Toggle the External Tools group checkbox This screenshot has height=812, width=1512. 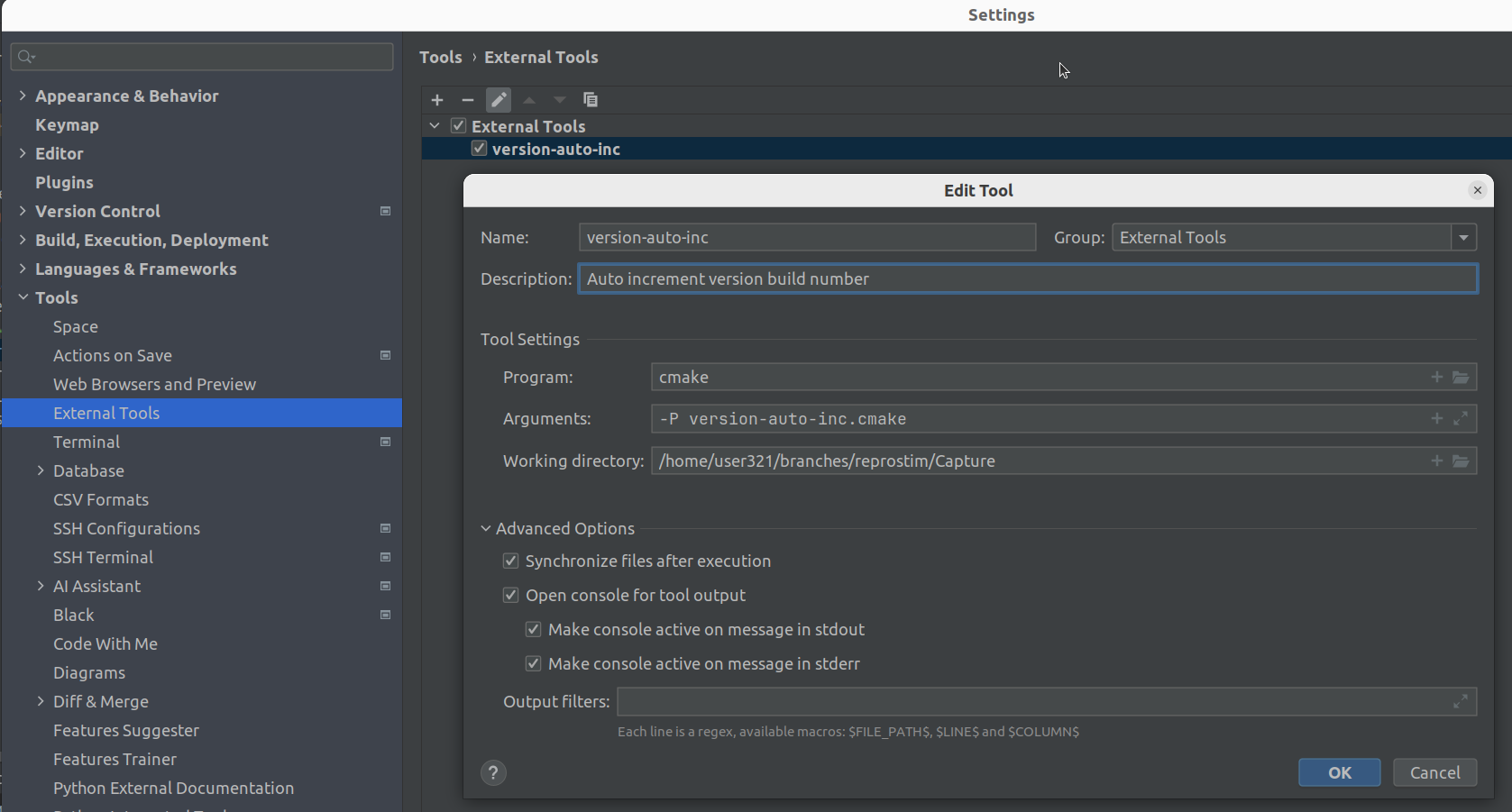[x=458, y=126]
